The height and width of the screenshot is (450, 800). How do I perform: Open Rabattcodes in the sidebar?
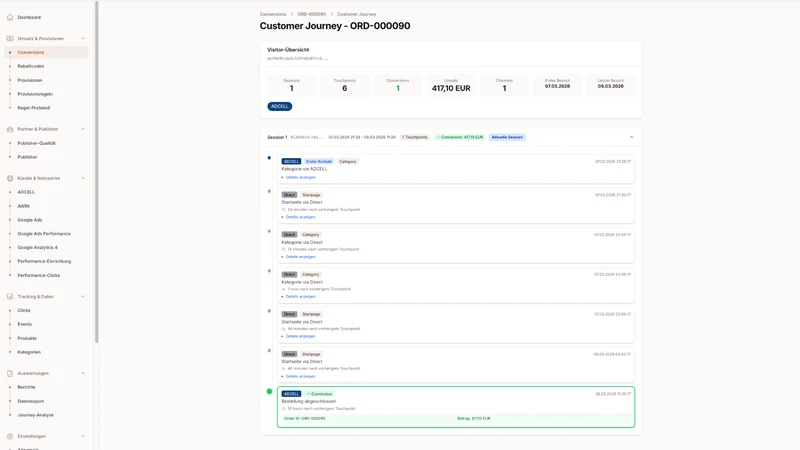point(31,66)
